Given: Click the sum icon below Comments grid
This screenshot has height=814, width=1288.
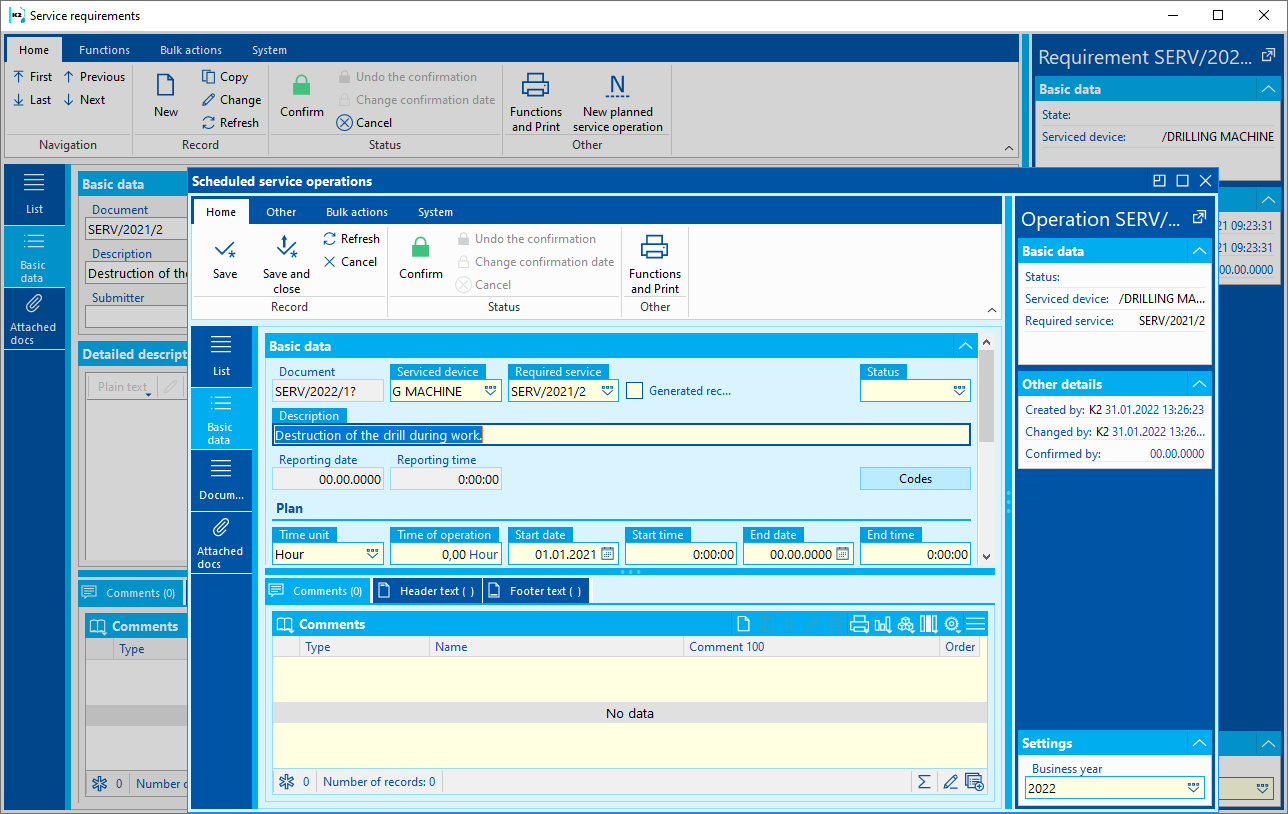Looking at the screenshot, I should (924, 782).
